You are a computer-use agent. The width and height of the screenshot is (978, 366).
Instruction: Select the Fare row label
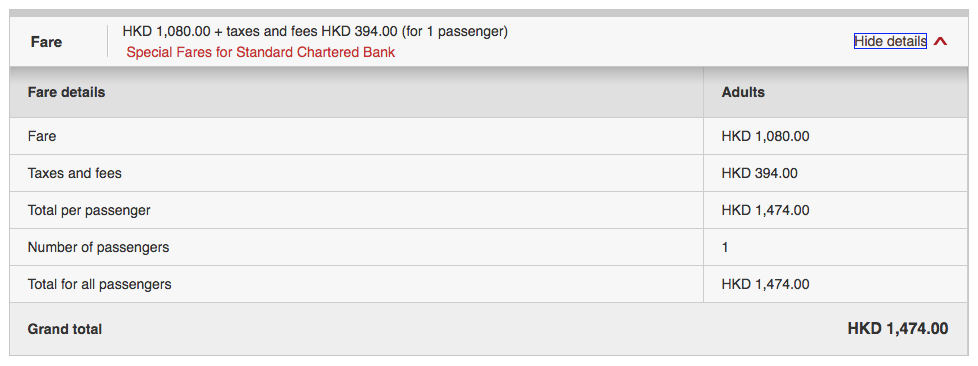(42, 136)
